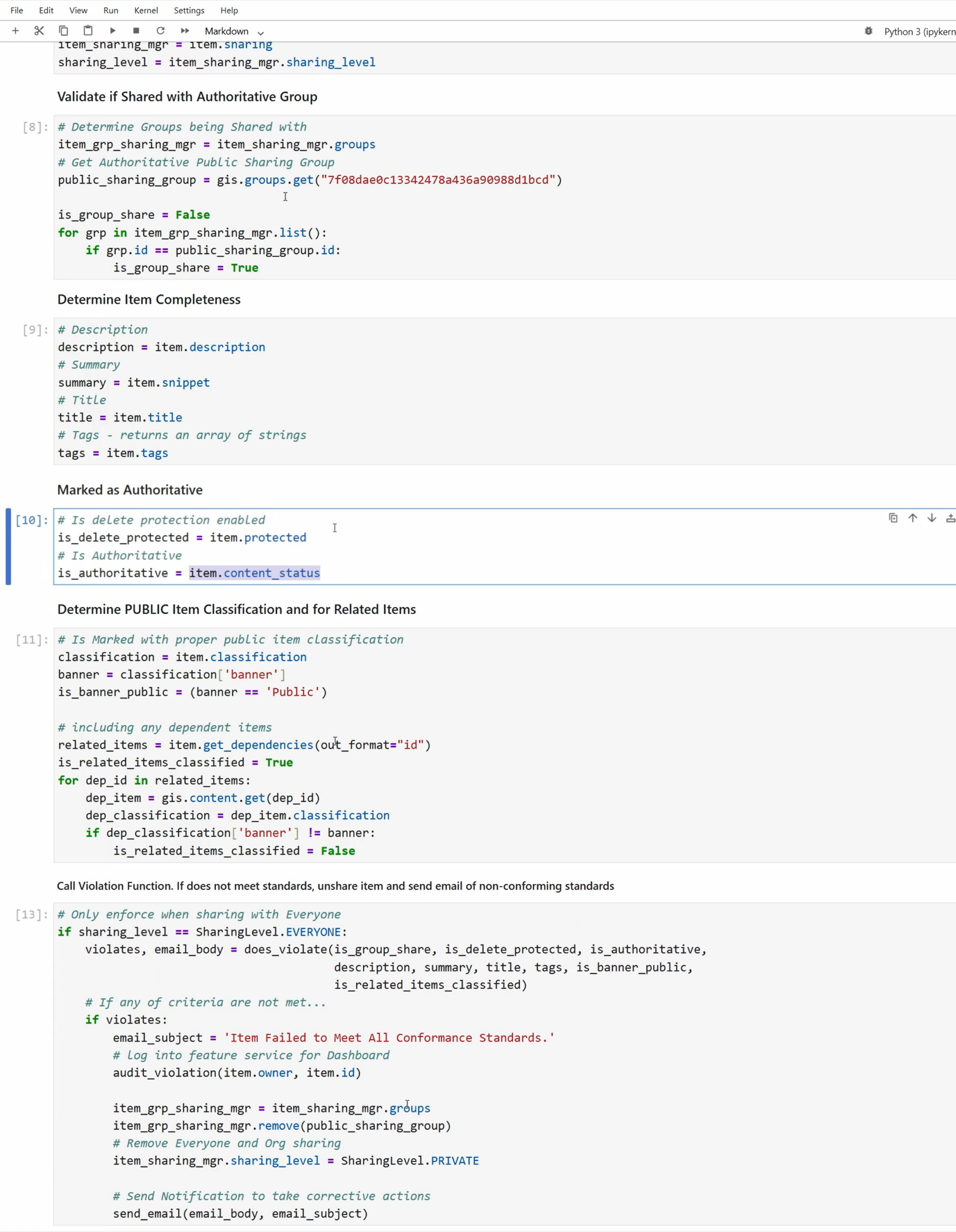This screenshot has width=956, height=1232.
Task: Click the blue collapse bar of cell 10
Action: point(9,546)
